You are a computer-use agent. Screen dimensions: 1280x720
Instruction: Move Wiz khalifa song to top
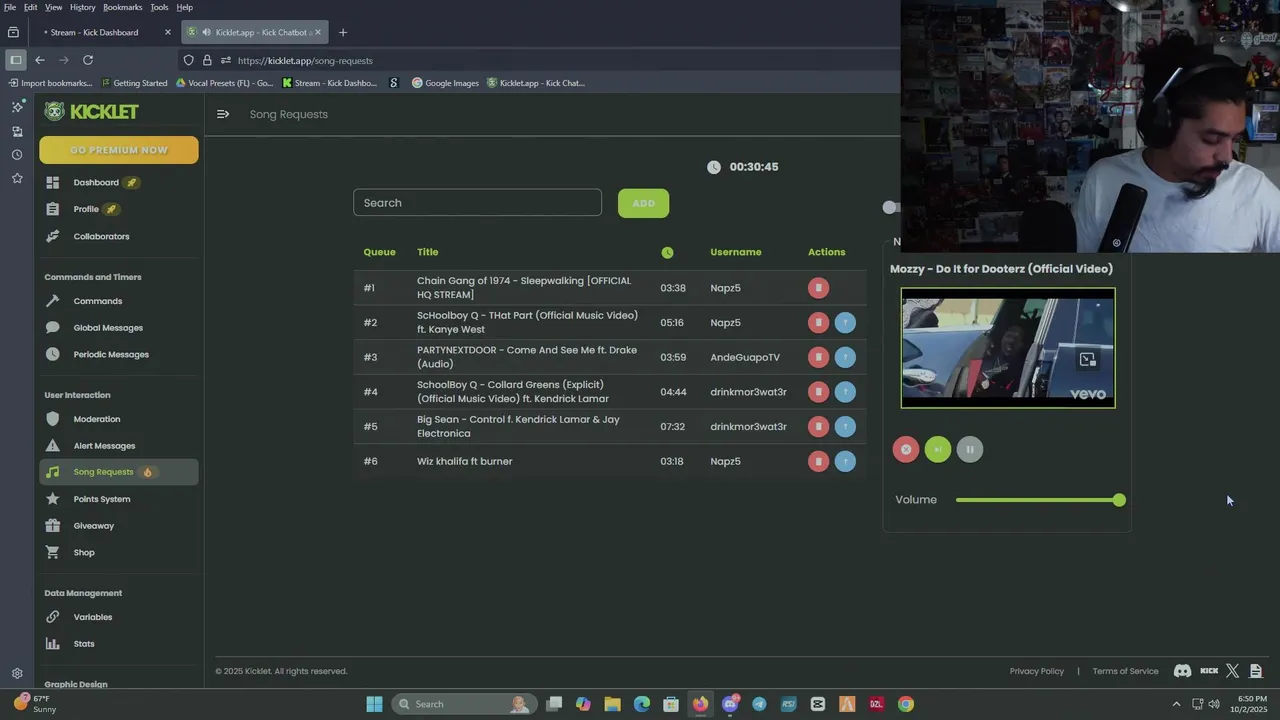tap(845, 461)
